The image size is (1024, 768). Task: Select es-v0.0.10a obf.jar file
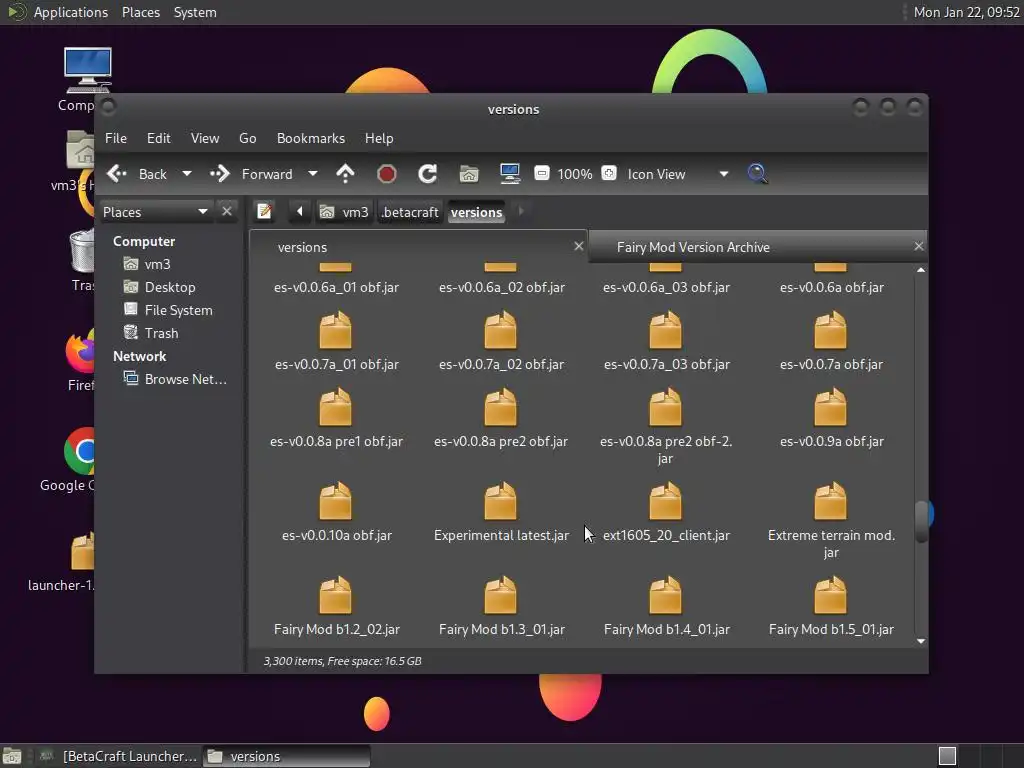(x=336, y=513)
